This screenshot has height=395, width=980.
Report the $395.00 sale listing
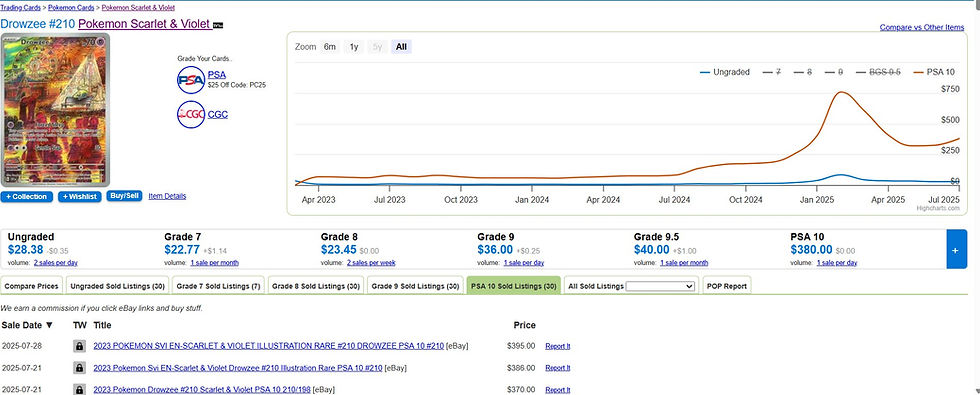558,346
